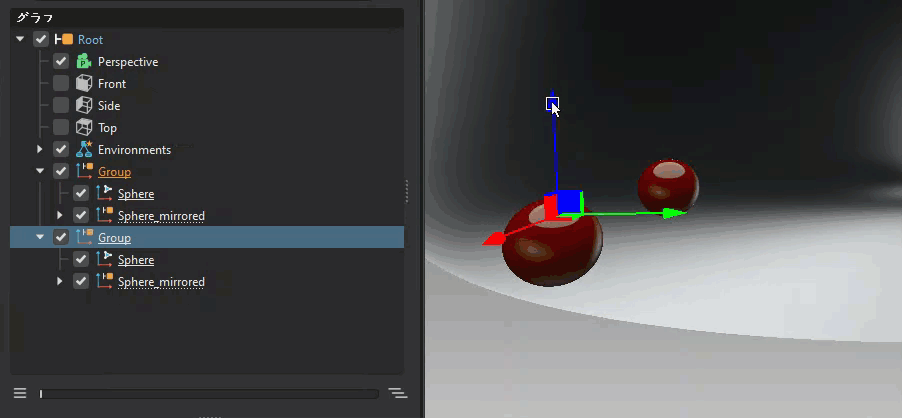Click the Perspective camera icon

click(84, 61)
